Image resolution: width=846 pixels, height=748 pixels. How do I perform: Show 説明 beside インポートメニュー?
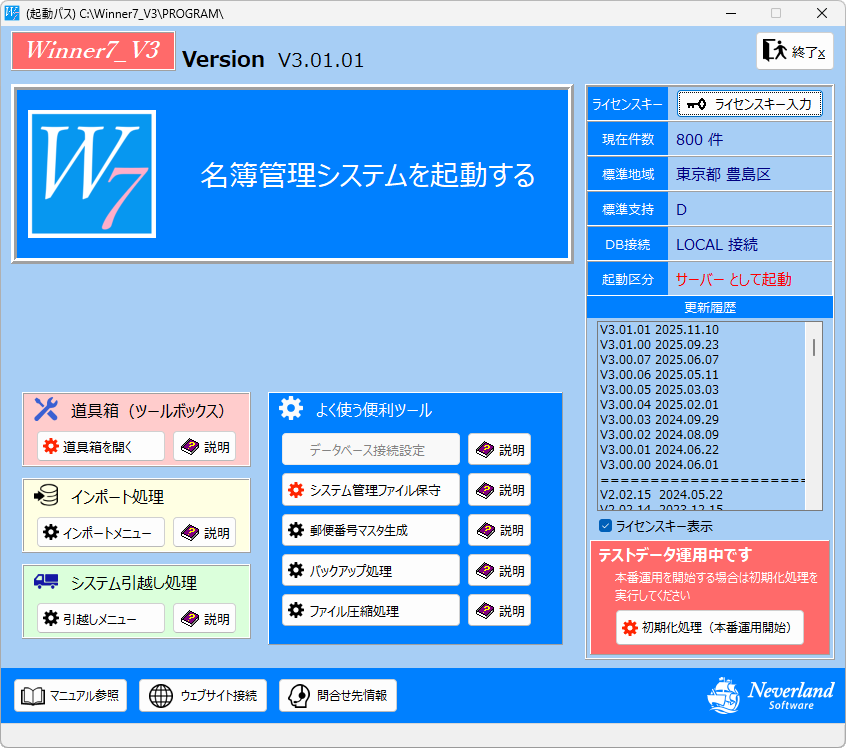click(204, 532)
